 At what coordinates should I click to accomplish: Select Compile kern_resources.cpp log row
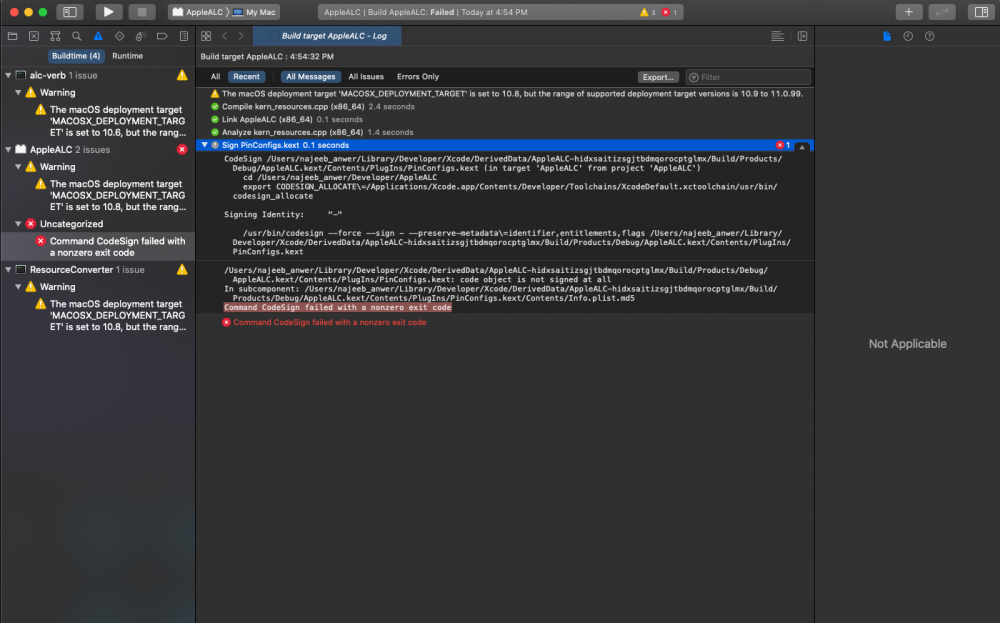(505, 106)
